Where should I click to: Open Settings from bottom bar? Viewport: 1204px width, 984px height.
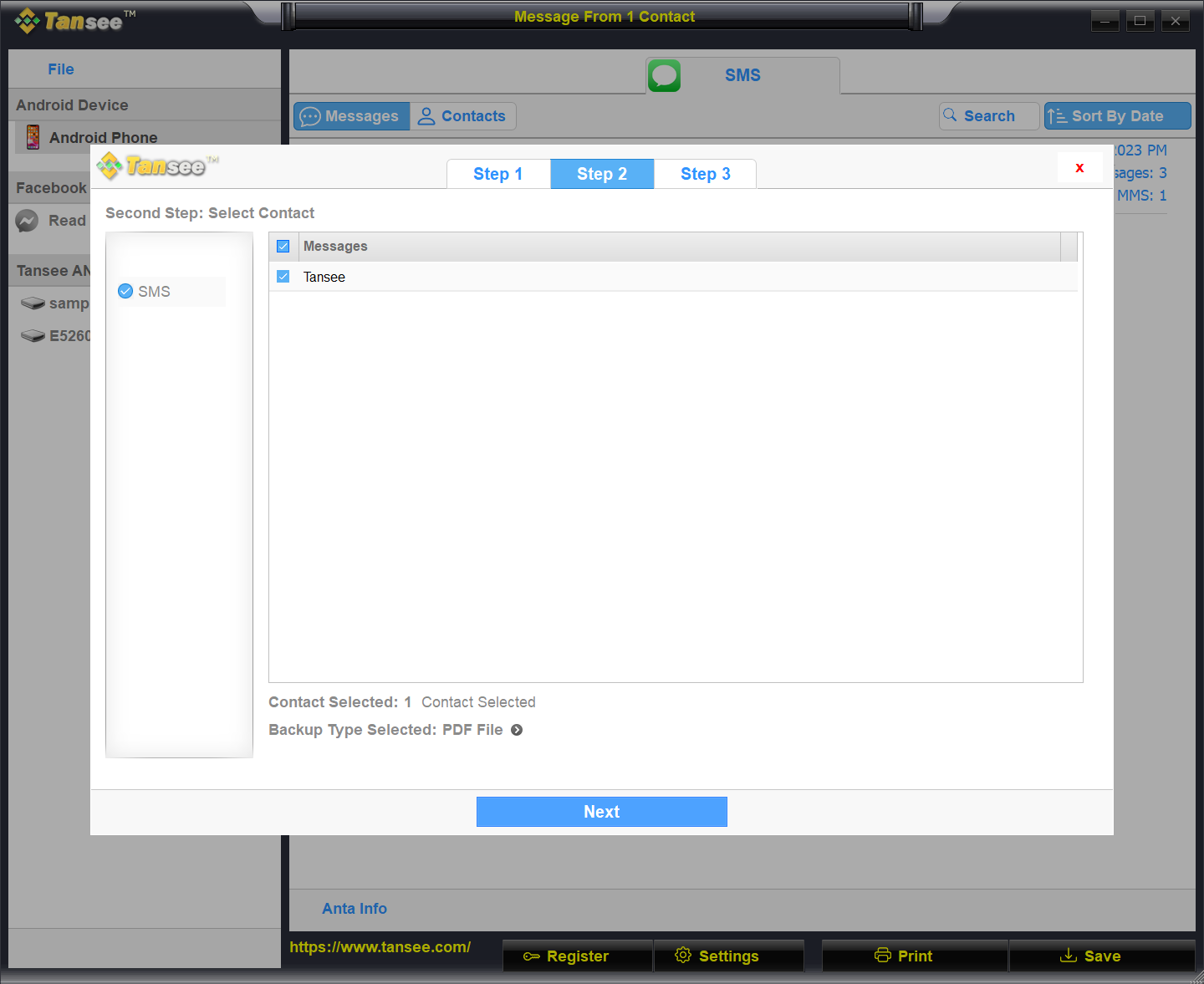[728, 956]
